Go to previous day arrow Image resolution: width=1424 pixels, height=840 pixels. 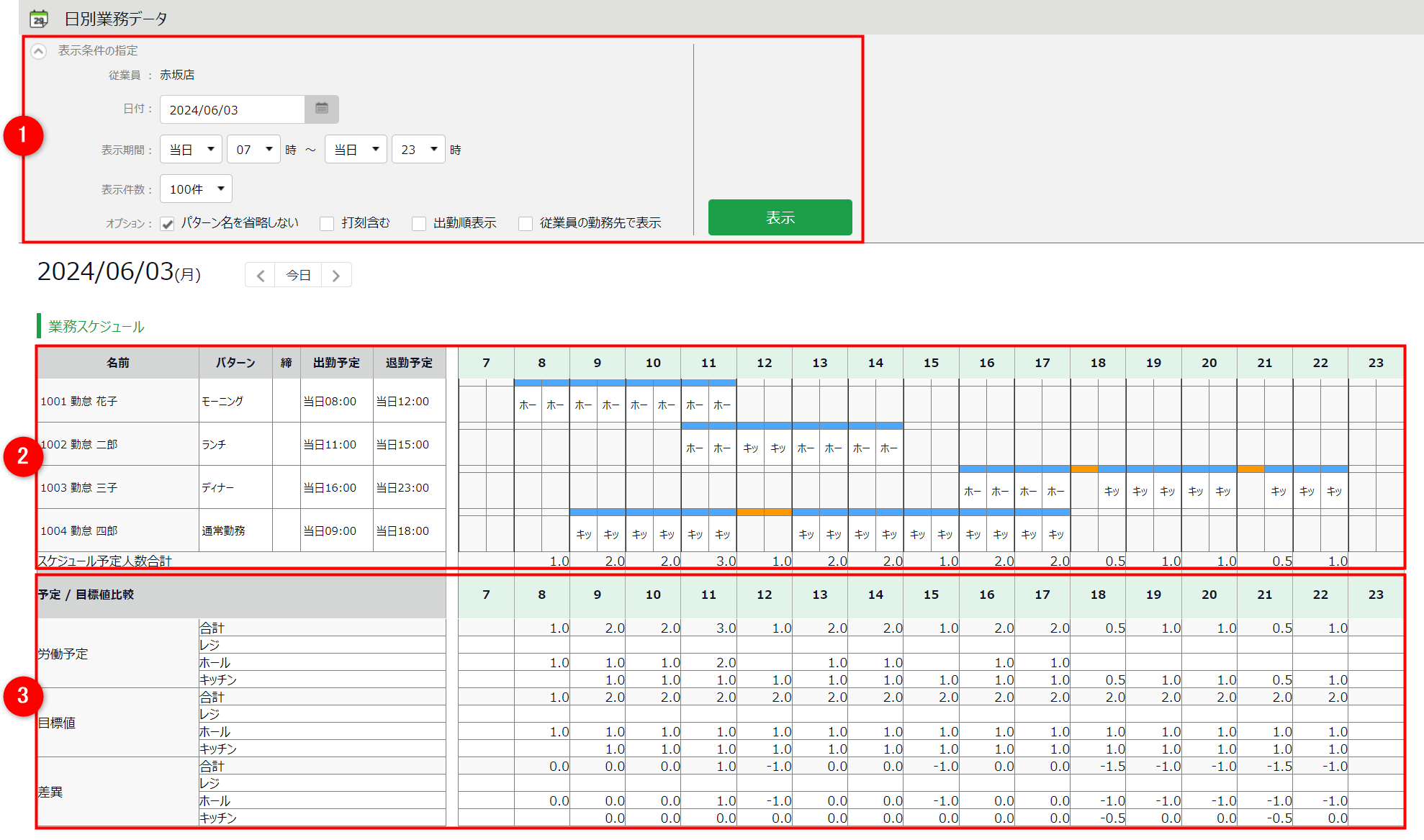tap(261, 276)
